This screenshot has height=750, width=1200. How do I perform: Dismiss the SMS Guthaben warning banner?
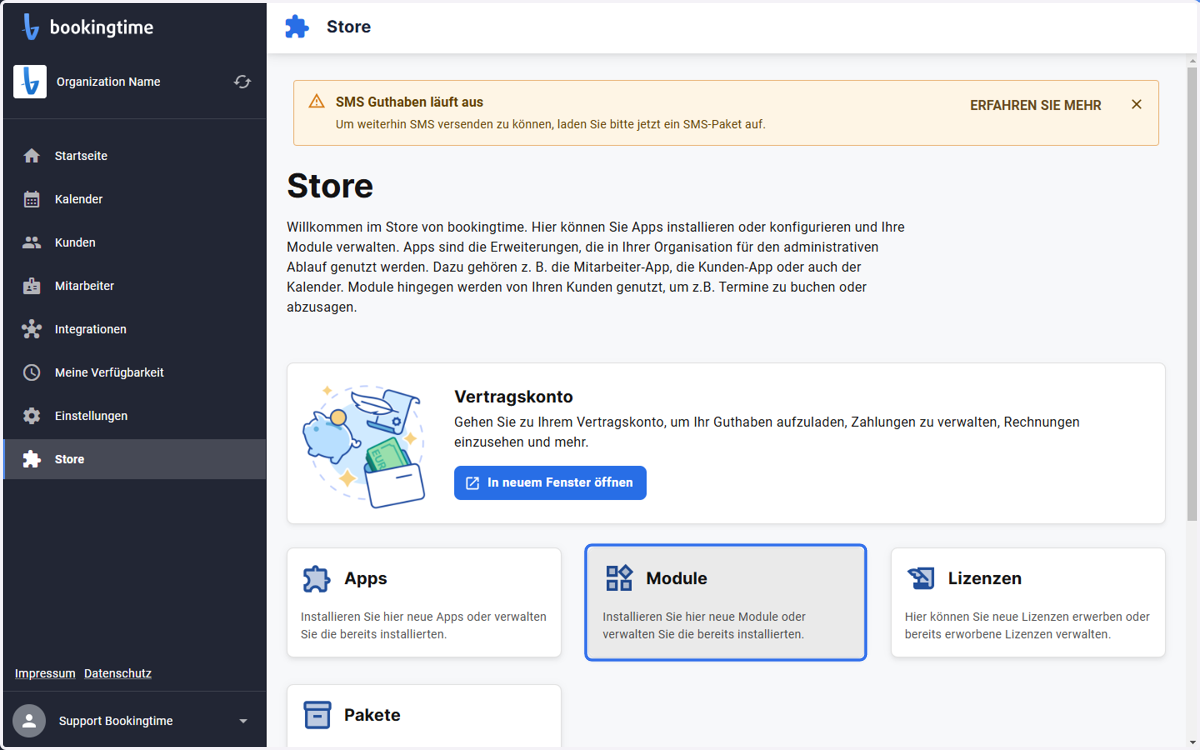(1136, 104)
